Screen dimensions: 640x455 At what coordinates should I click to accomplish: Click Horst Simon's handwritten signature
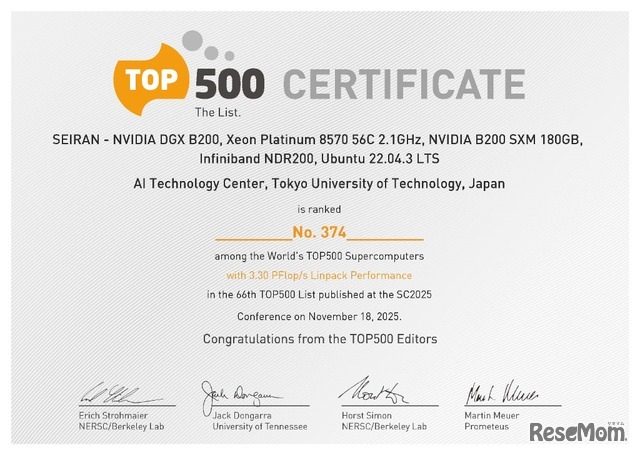coord(373,391)
